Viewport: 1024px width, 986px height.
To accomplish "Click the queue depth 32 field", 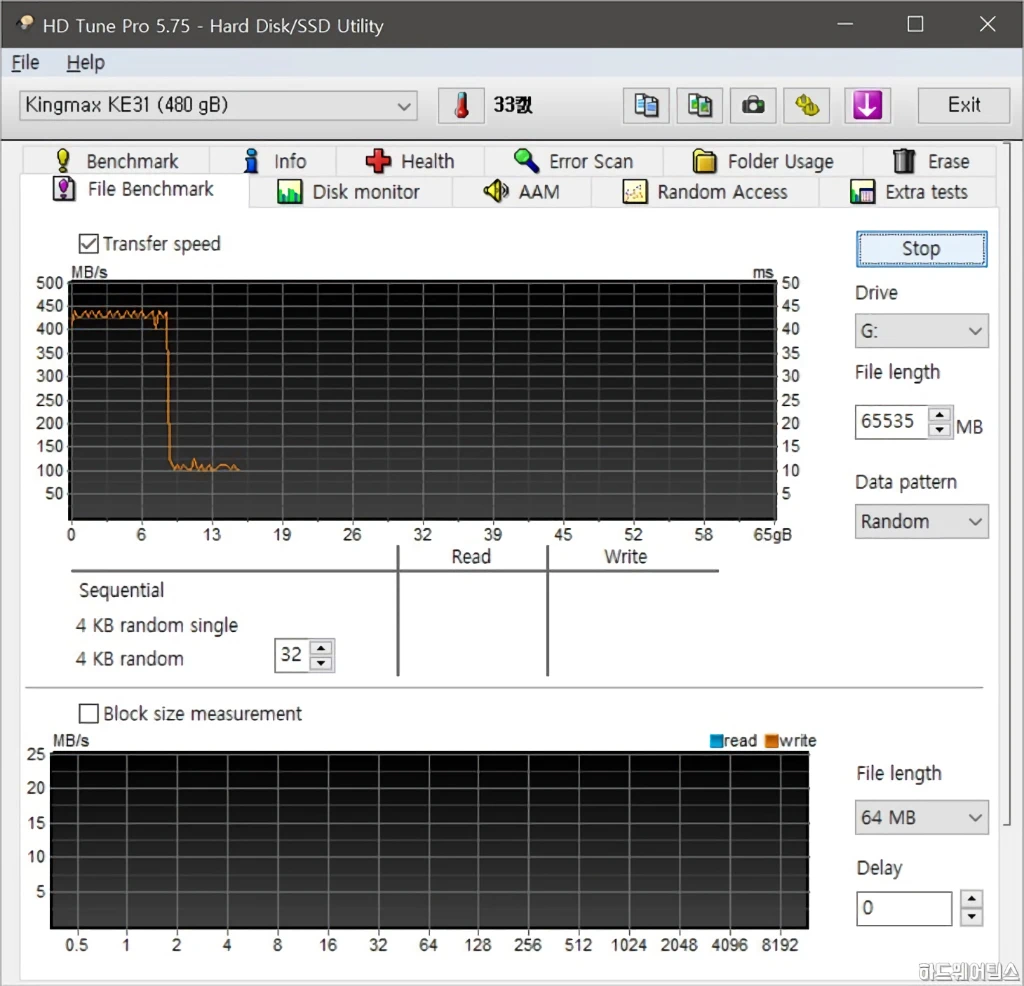I will 292,655.
